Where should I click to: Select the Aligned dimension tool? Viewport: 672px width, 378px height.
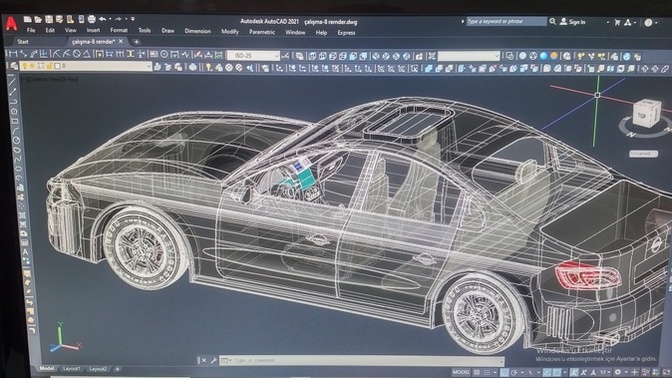coord(23,54)
